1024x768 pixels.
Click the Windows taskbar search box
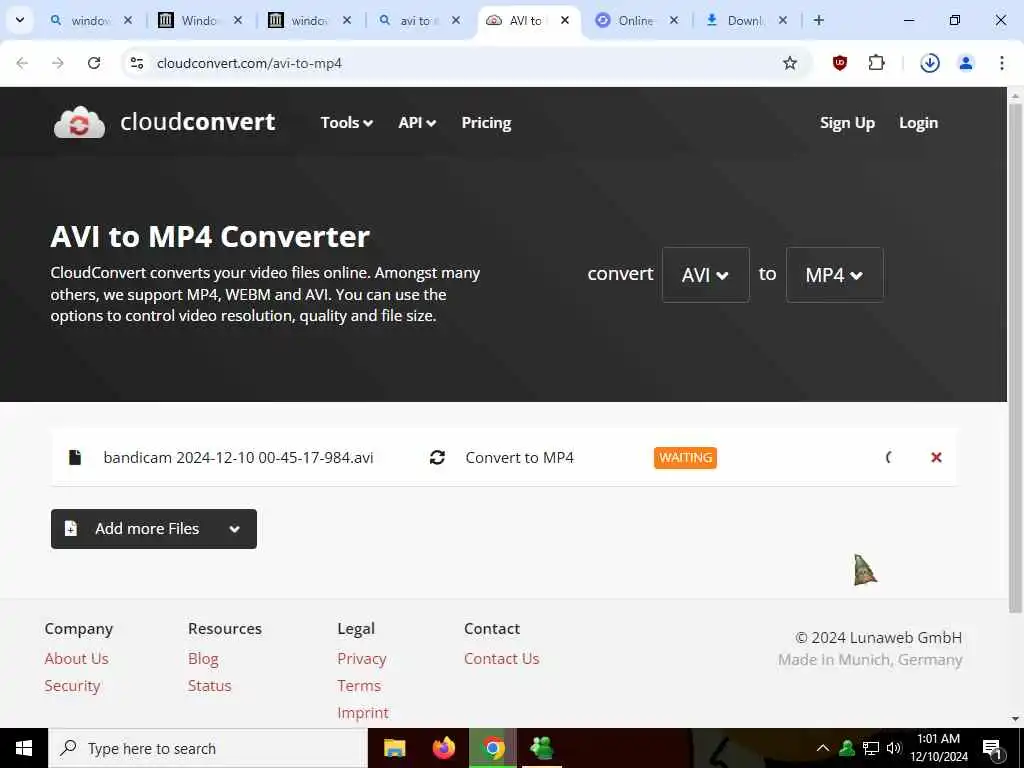coord(208,748)
